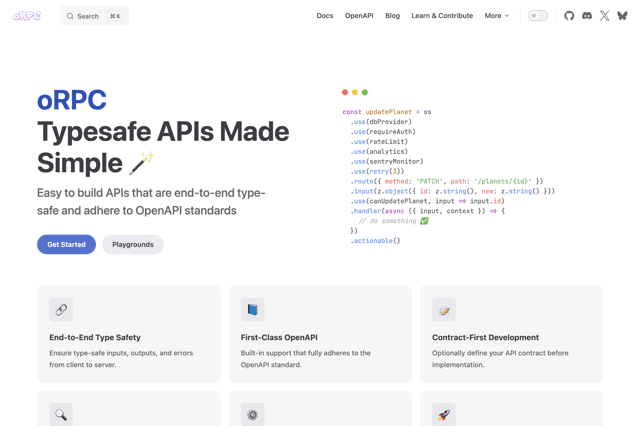Click the magnifying glass feature card icon

coord(61,415)
